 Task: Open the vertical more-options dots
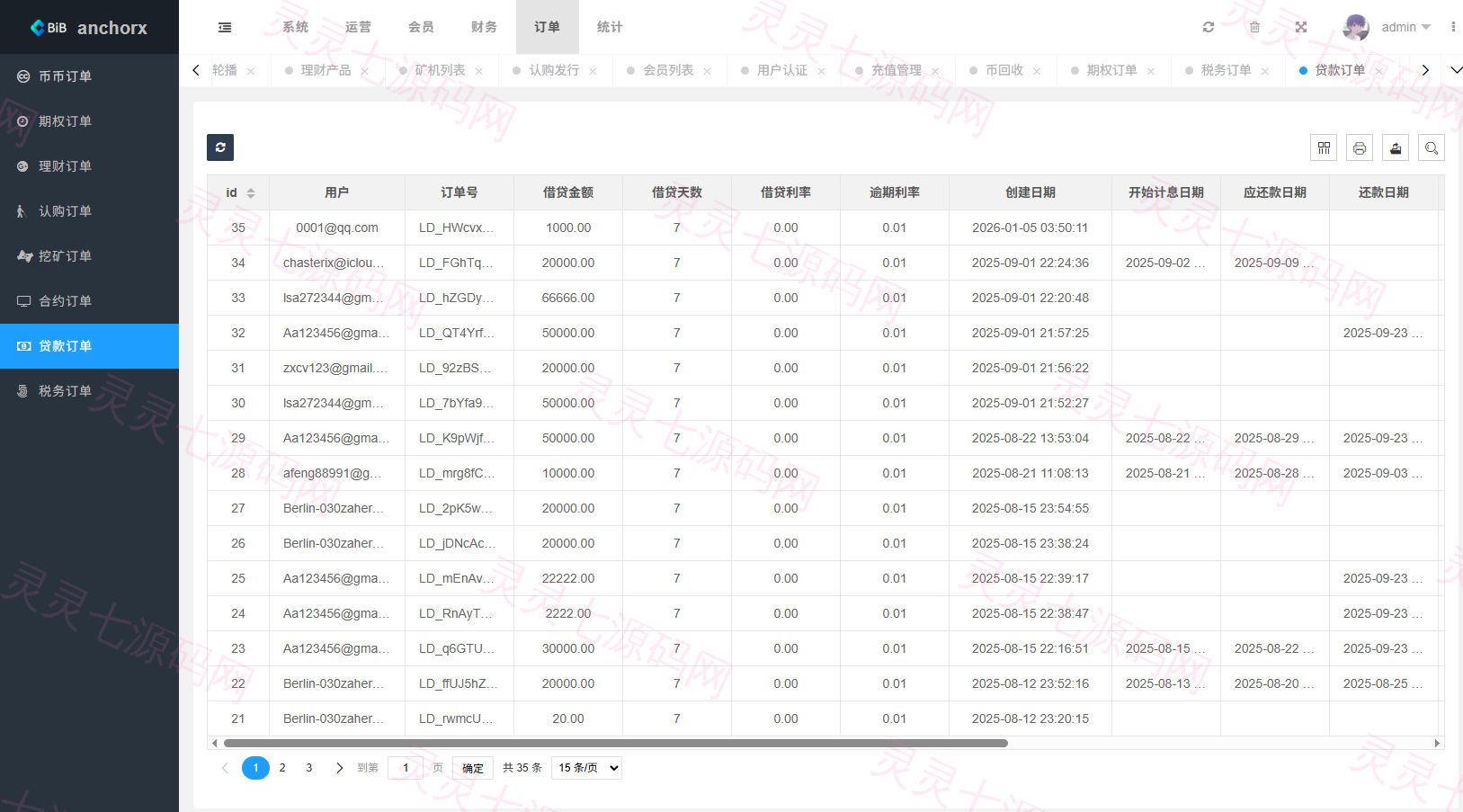pyautogui.click(x=1453, y=27)
